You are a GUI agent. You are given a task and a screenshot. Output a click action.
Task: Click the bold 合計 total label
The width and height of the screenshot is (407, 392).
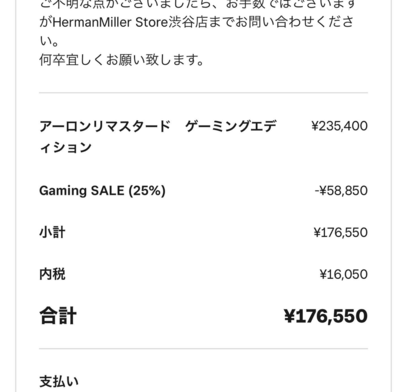pos(58,316)
